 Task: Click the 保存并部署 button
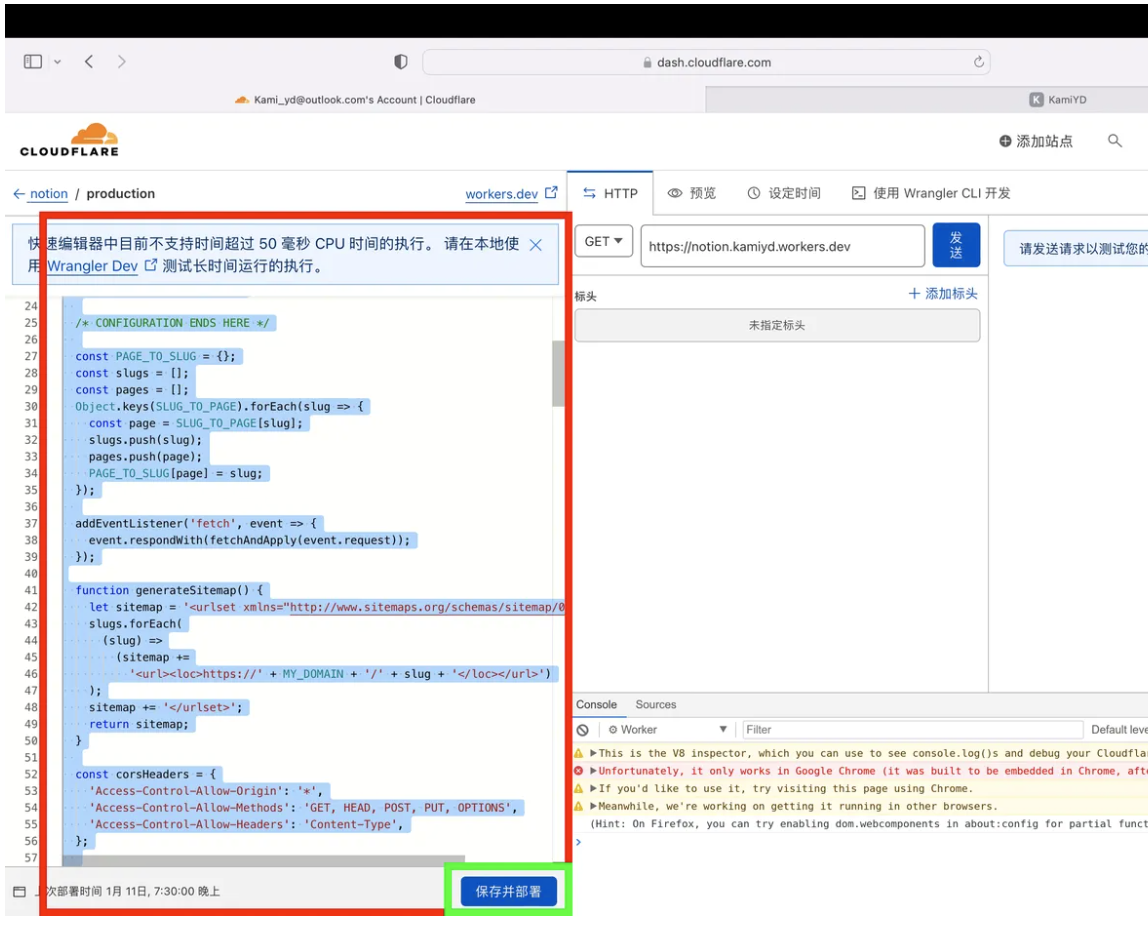(508, 891)
